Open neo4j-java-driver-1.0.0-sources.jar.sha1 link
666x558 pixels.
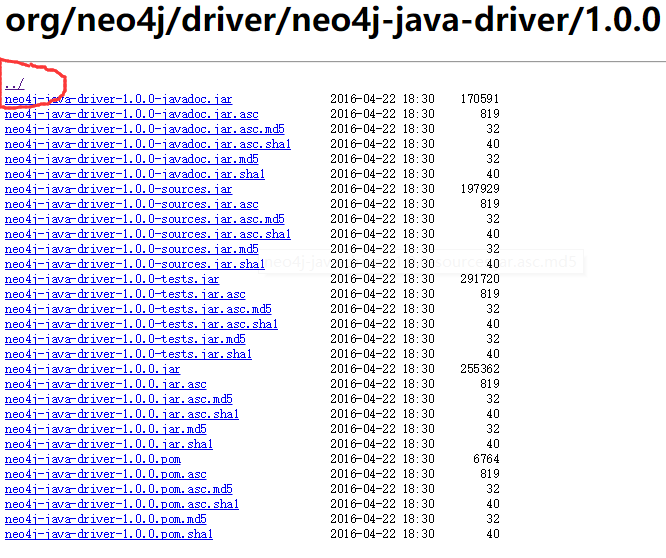tap(135, 264)
